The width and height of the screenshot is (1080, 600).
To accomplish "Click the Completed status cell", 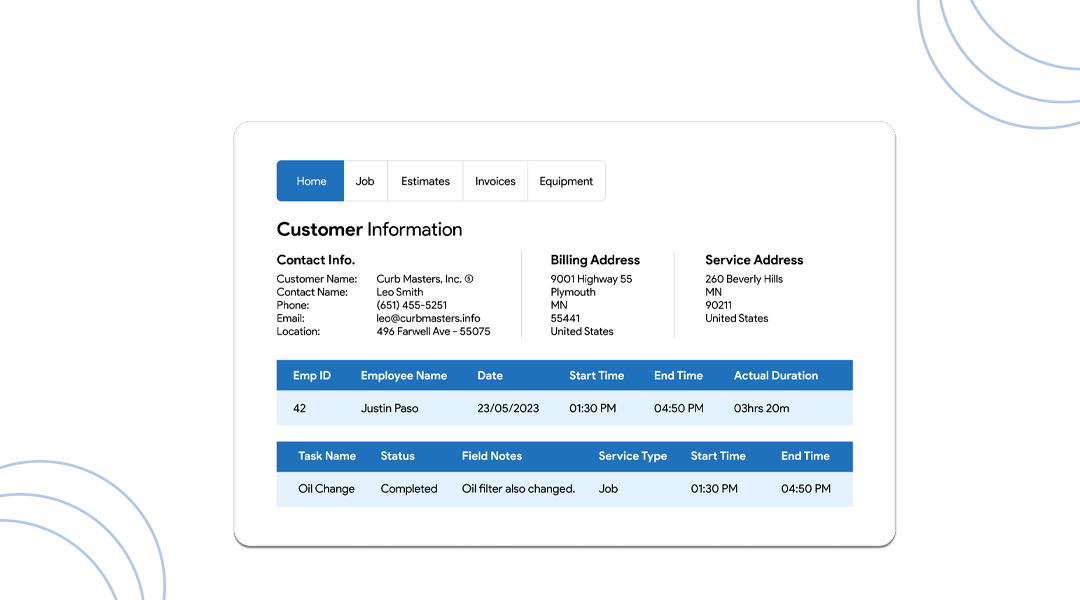I will (x=409, y=488).
